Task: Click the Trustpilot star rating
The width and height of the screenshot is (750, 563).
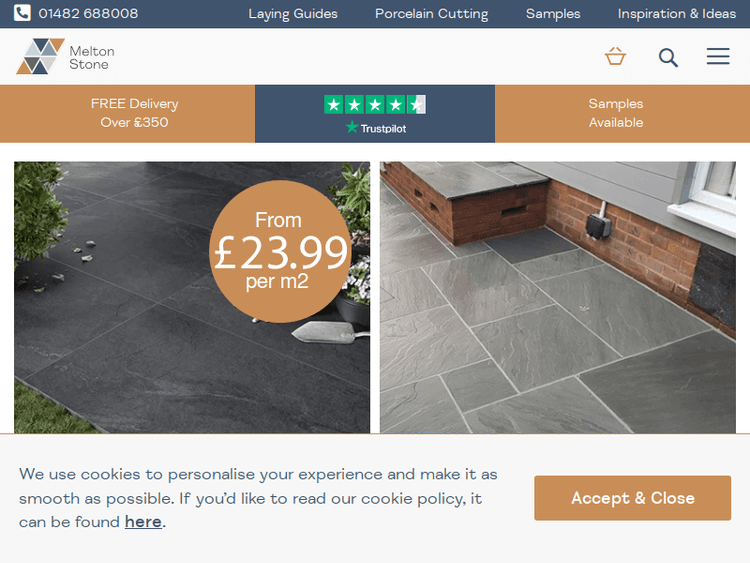Action: click(x=375, y=104)
